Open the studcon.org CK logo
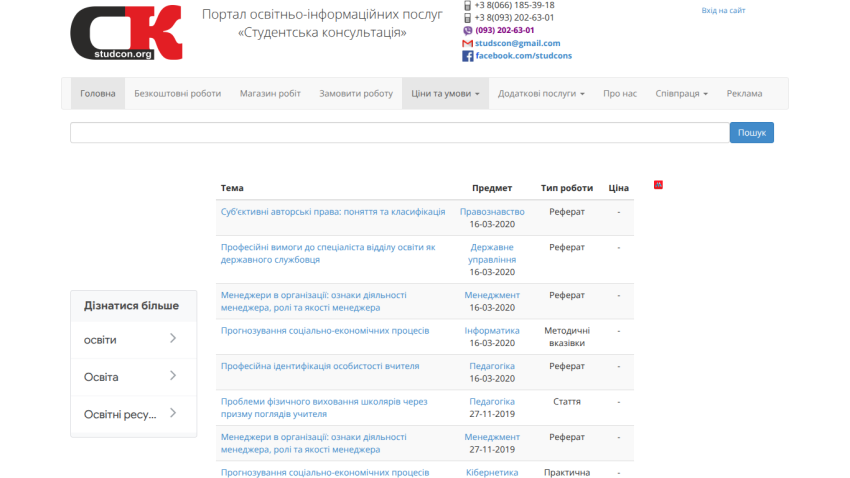The height and width of the screenshot is (478, 850). pos(126,33)
